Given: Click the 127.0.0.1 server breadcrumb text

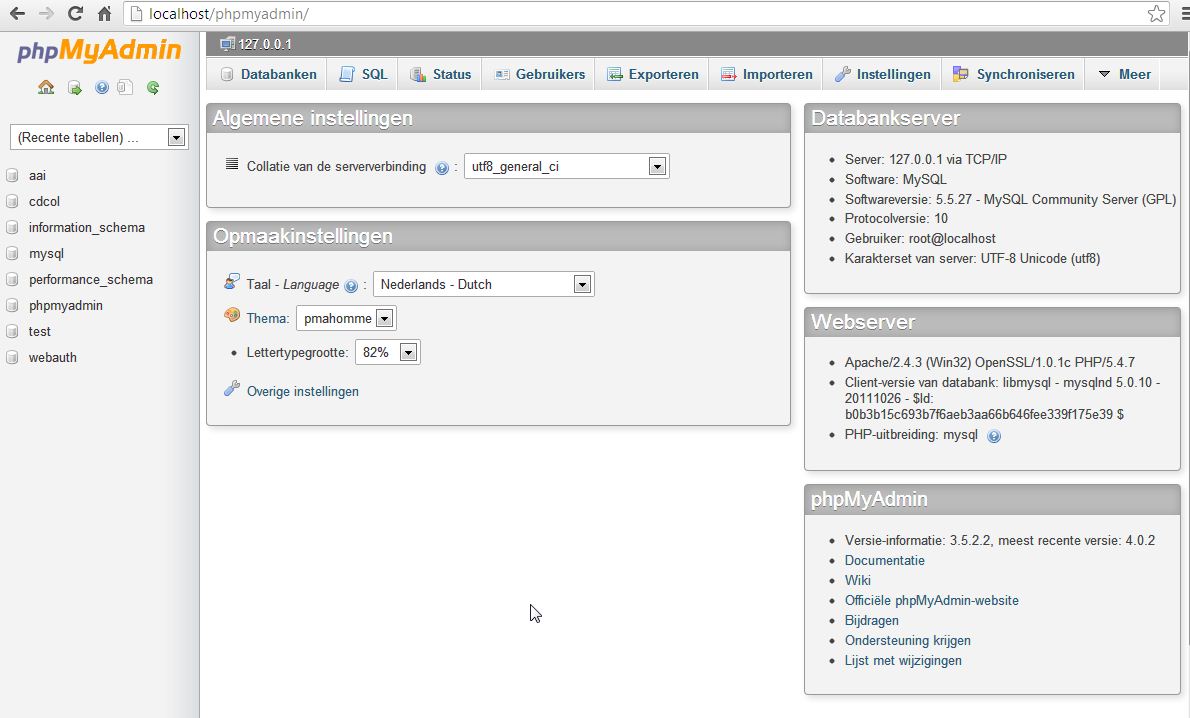Looking at the screenshot, I should (265, 44).
